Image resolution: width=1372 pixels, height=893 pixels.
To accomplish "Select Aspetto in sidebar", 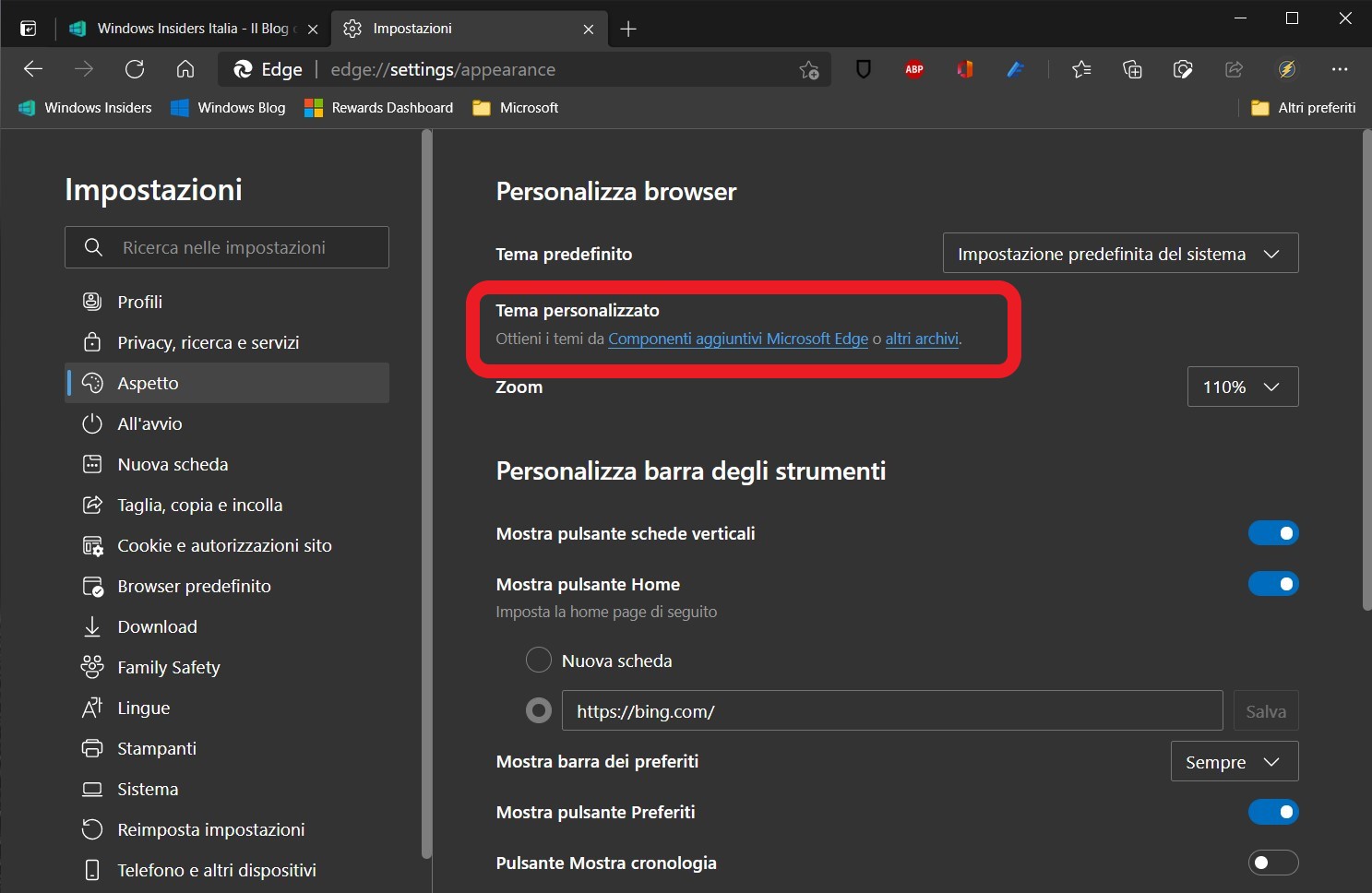I will tap(227, 383).
